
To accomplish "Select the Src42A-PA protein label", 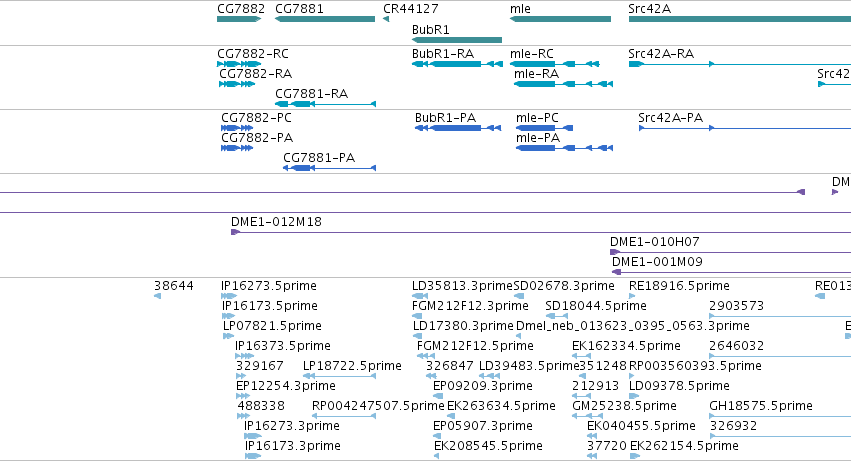I will pos(670,118).
